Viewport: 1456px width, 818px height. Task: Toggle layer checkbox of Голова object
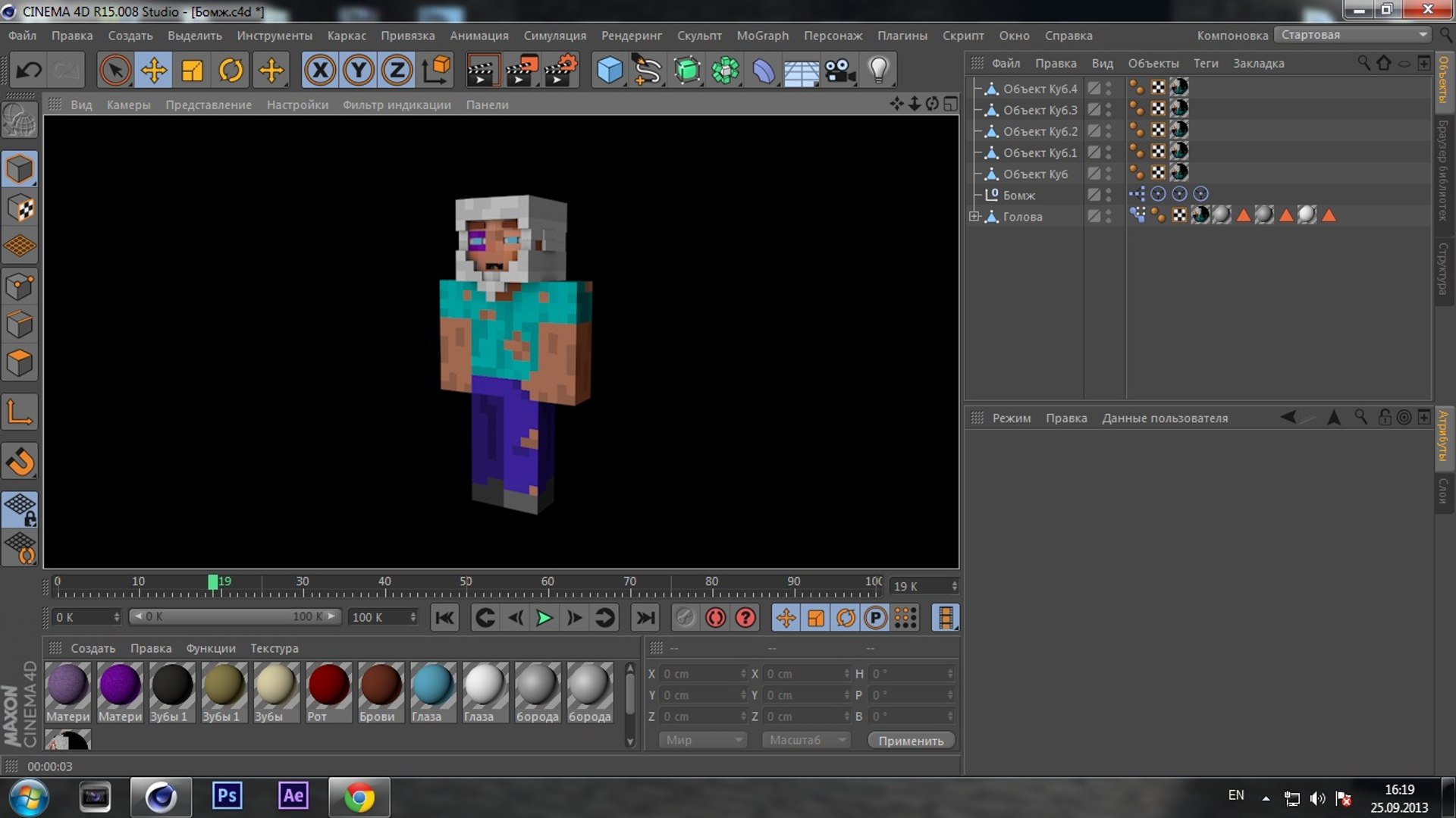click(1094, 216)
